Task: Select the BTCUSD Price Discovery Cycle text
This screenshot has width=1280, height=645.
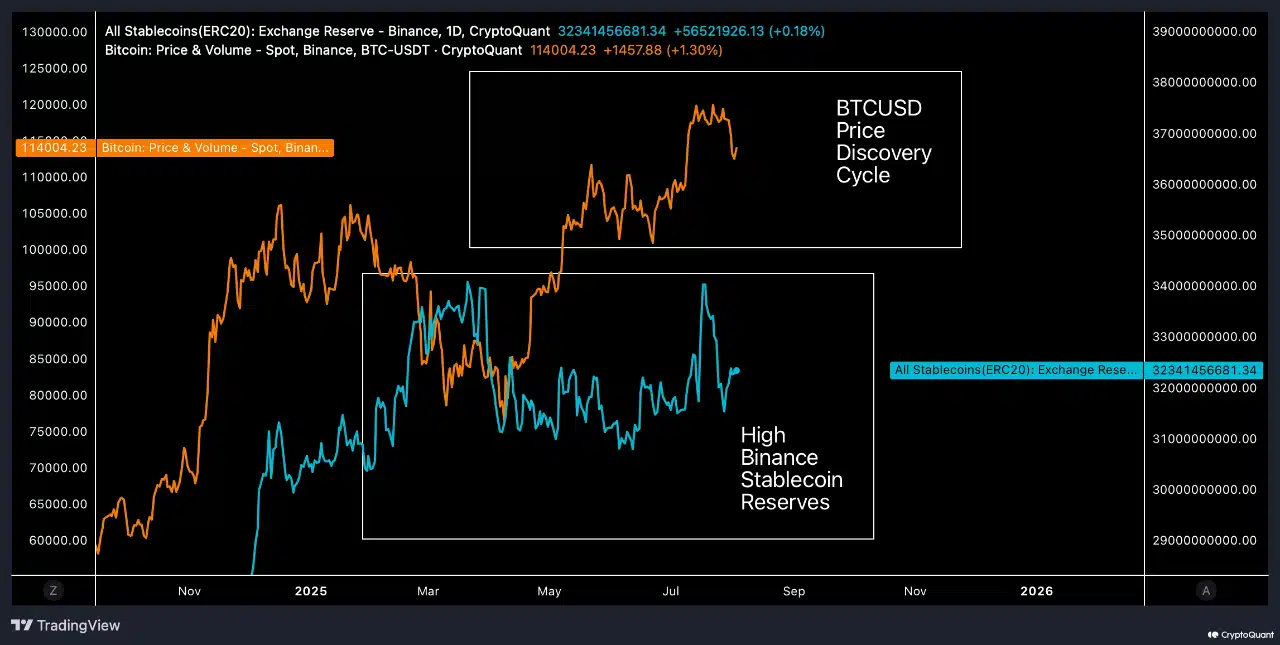Action: click(883, 141)
